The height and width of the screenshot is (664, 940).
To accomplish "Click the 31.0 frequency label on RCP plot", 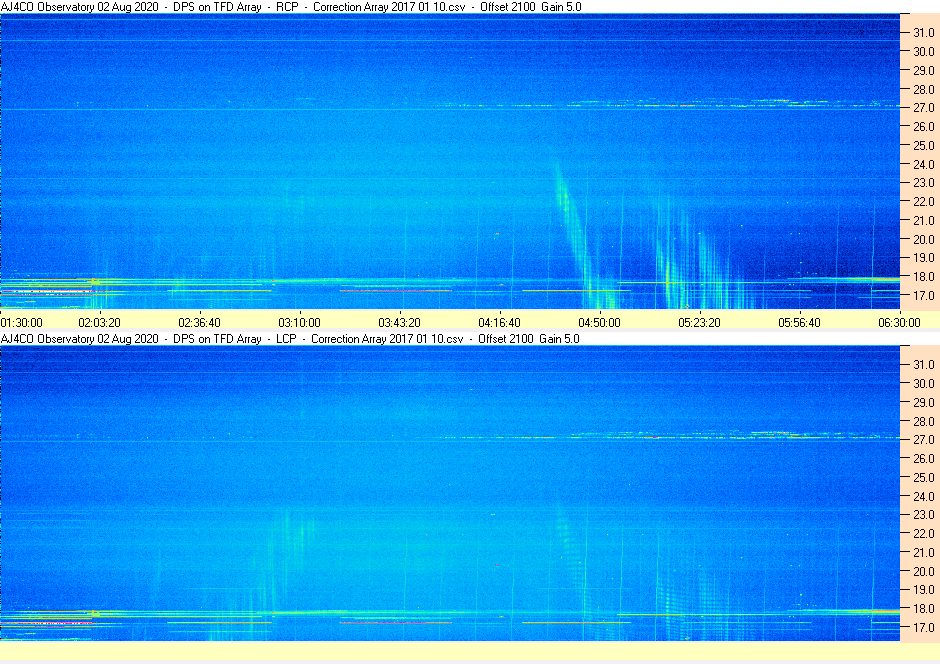I will (923, 33).
